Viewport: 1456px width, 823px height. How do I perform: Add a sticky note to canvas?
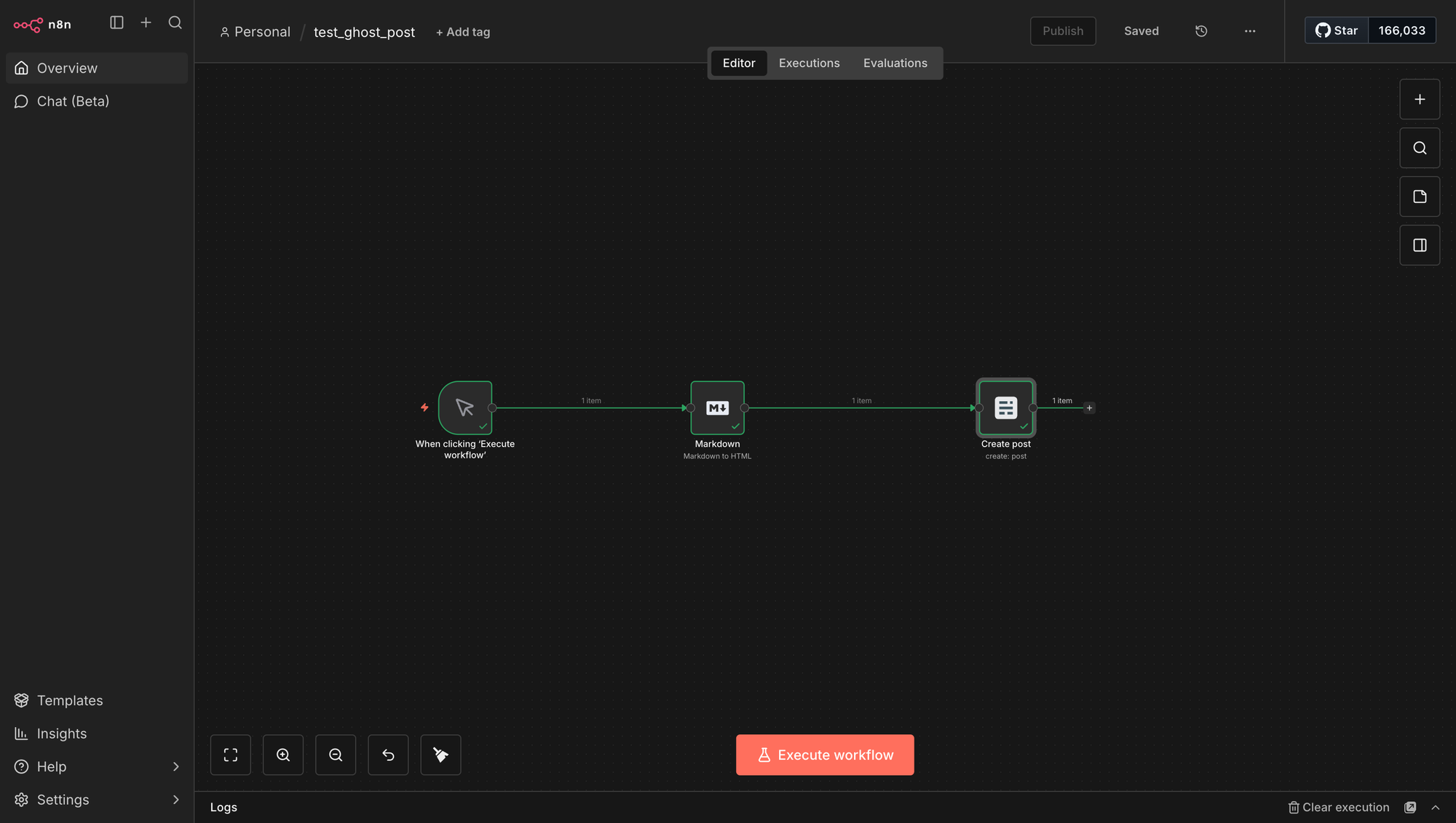click(1420, 196)
